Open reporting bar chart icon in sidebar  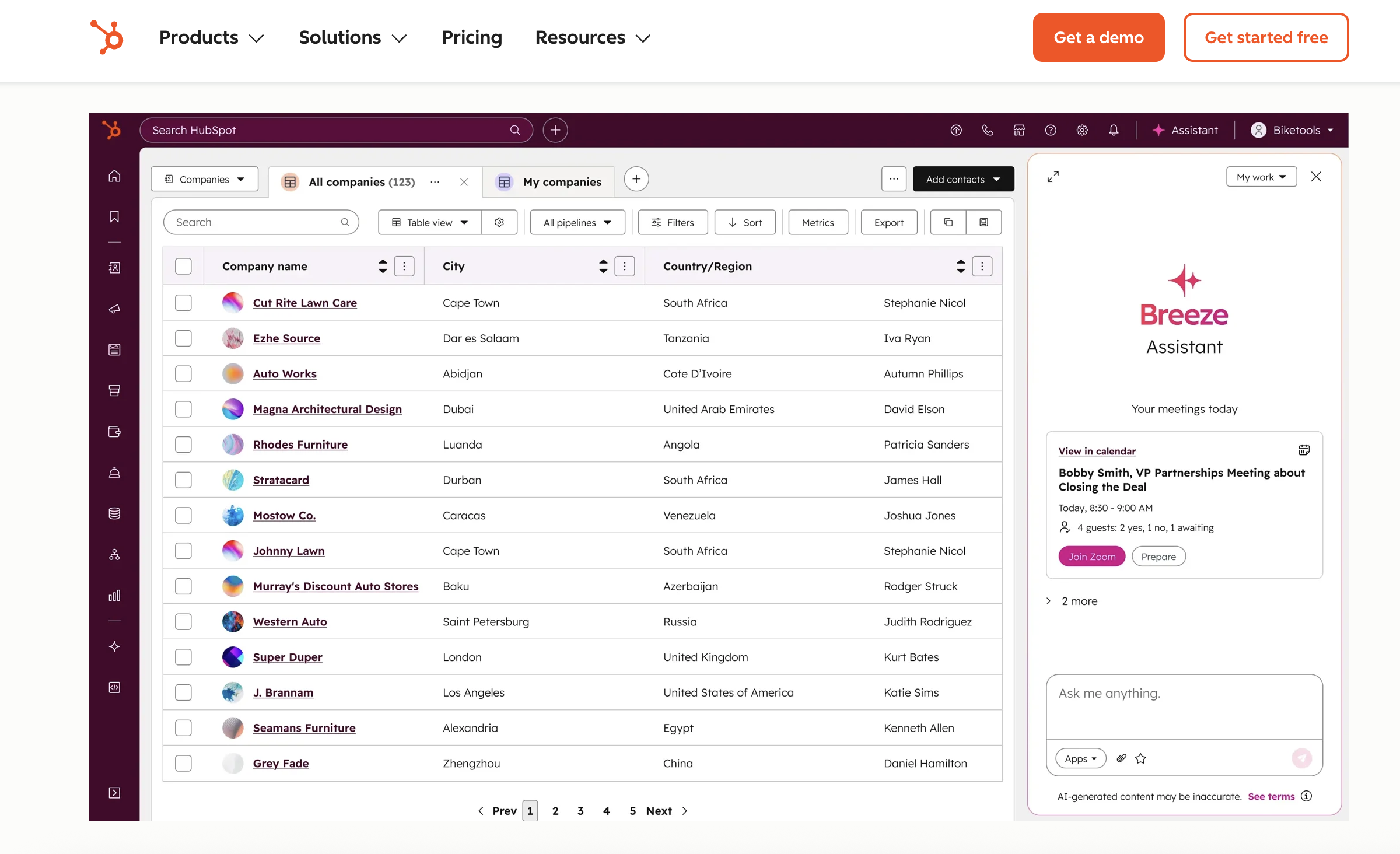click(x=114, y=596)
